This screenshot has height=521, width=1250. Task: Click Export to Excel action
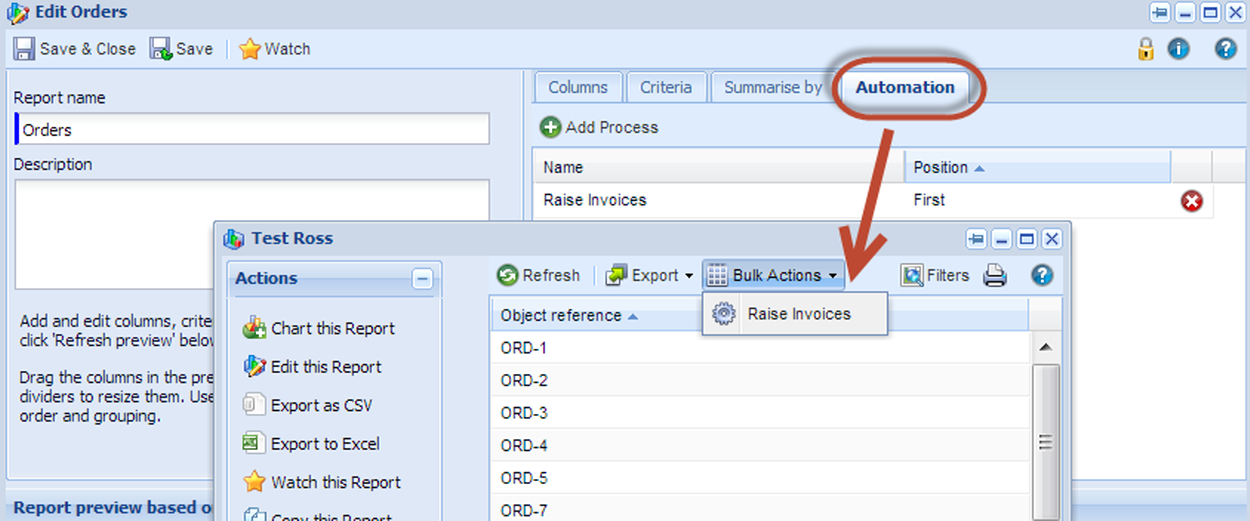click(x=324, y=444)
